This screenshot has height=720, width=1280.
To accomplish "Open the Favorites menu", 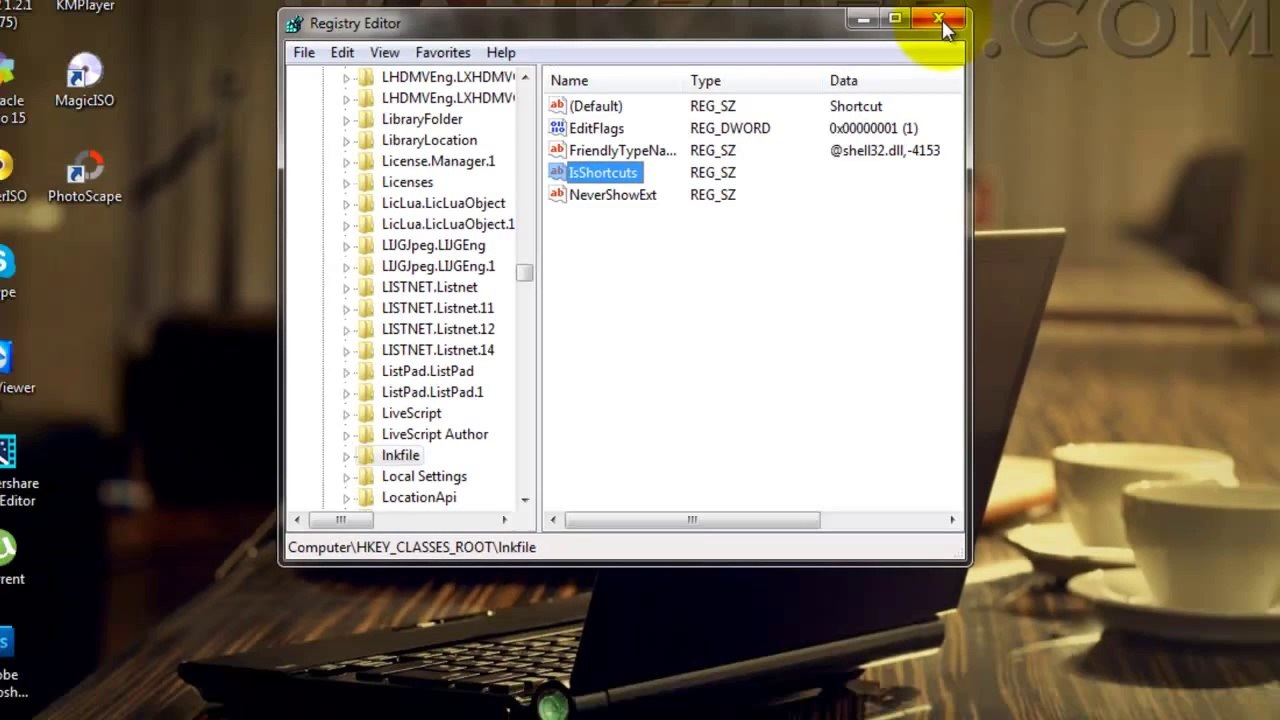I will click(443, 53).
